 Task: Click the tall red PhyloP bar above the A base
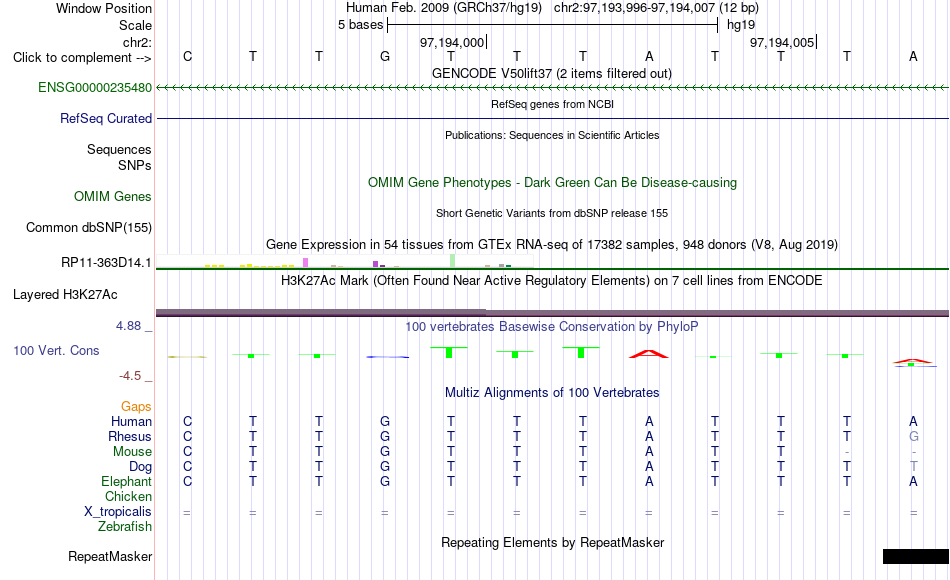click(649, 354)
